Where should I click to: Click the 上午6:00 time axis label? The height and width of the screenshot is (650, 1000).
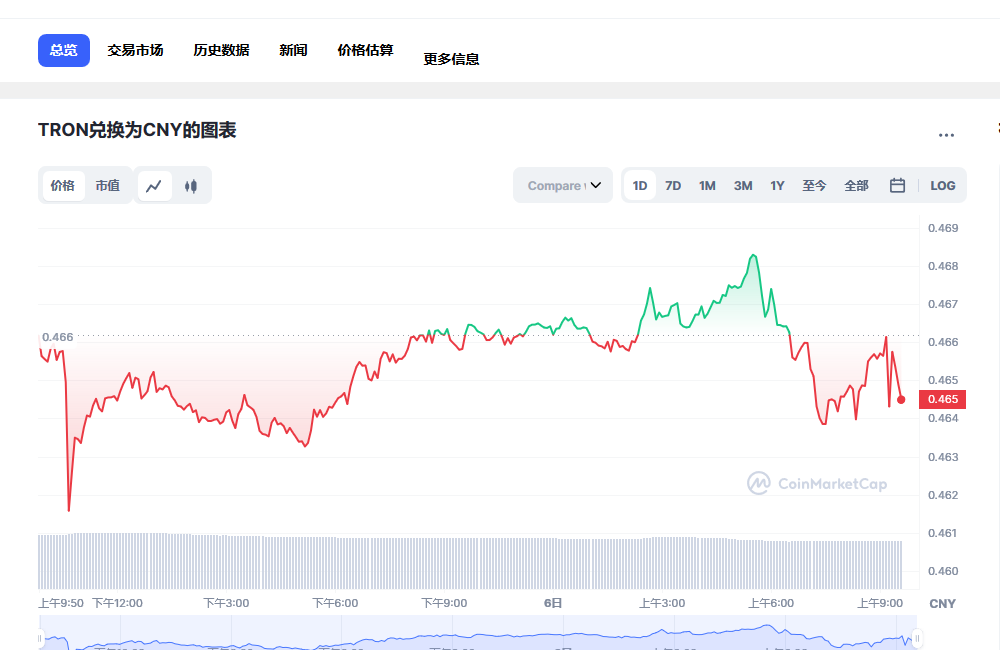(x=771, y=603)
